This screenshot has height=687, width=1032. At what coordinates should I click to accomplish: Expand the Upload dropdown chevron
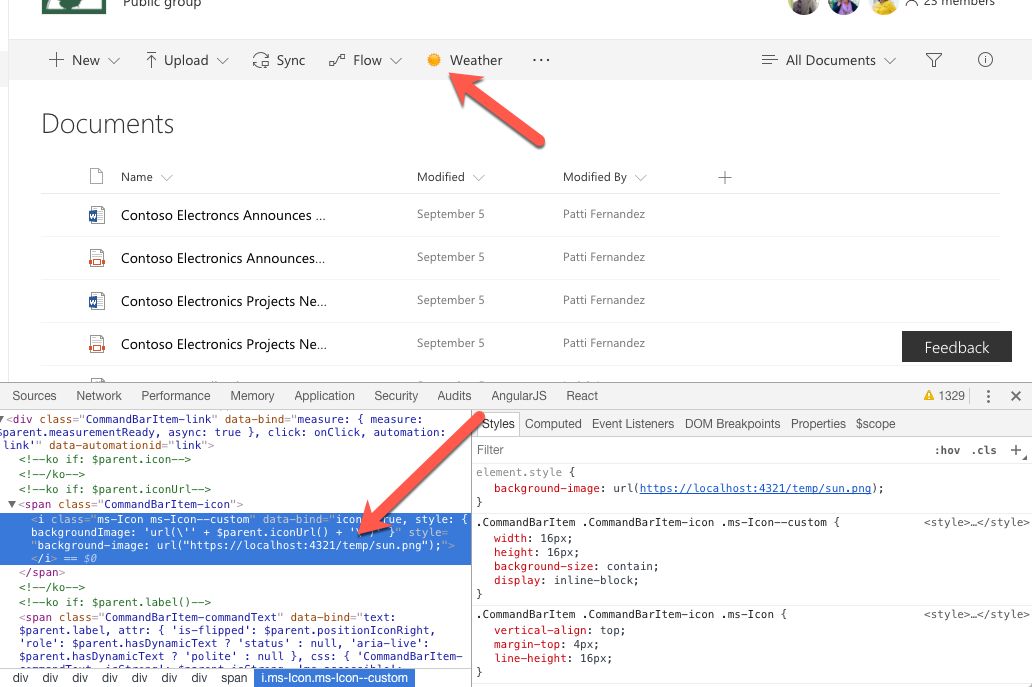222,61
